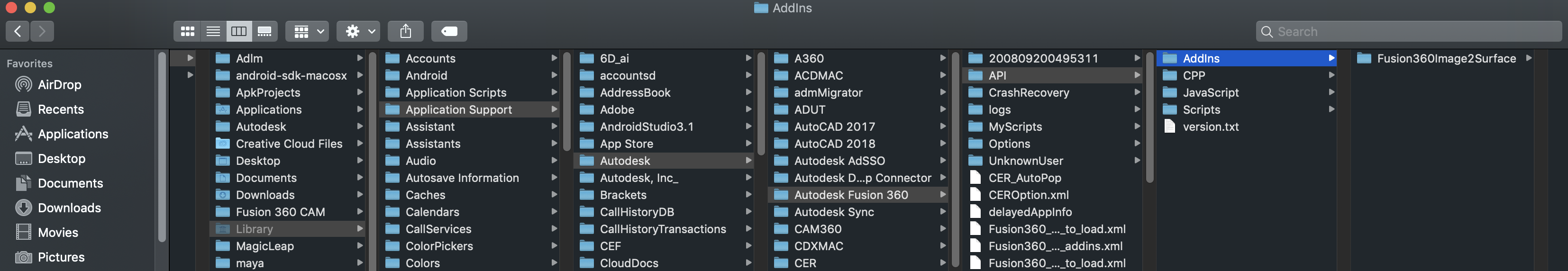Switch to icon view in the toolbar
1568x271 pixels.
pos(188,31)
